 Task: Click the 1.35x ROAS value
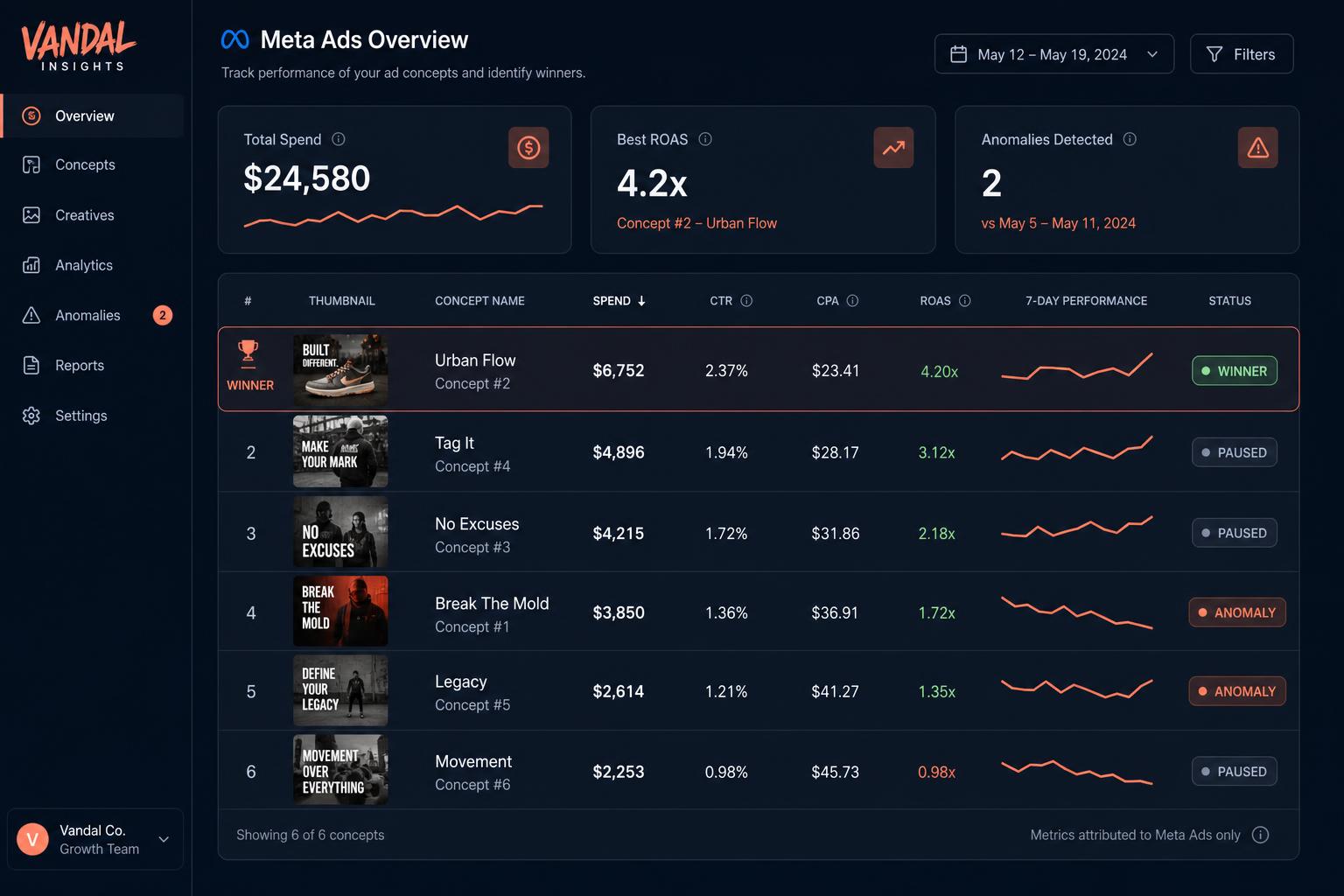(x=936, y=691)
